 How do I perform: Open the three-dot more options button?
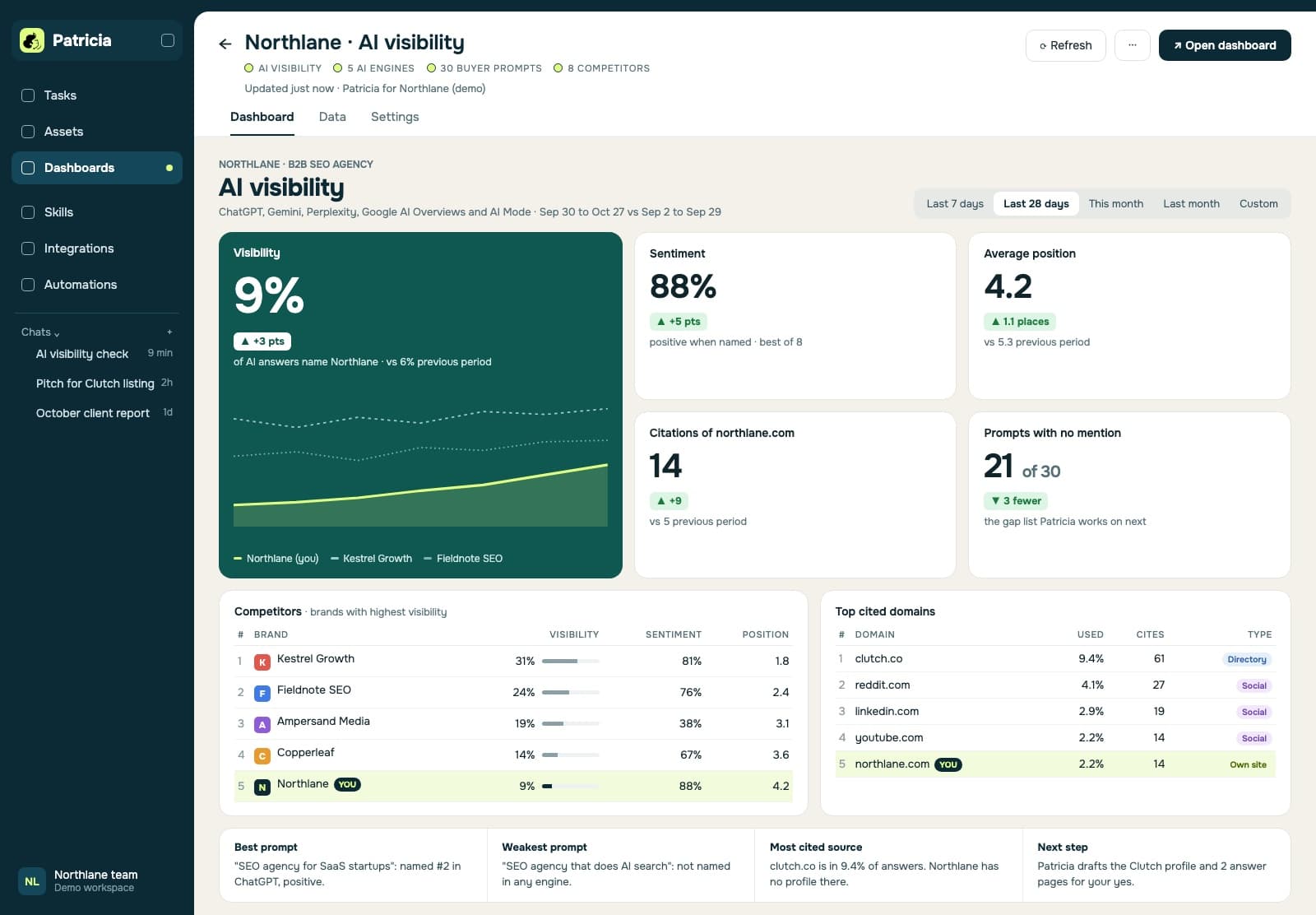tap(1132, 45)
